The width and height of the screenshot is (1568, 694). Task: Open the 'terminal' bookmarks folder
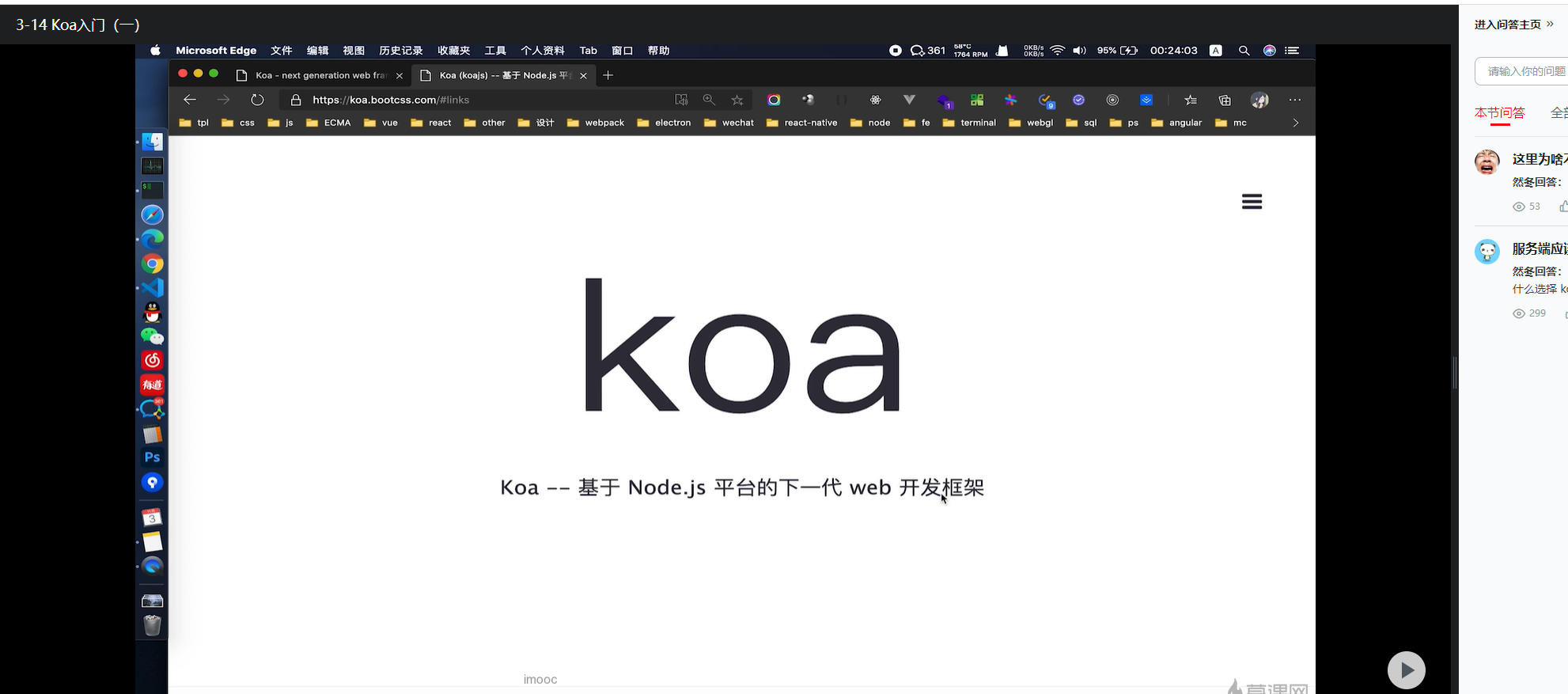coord(969,123)
